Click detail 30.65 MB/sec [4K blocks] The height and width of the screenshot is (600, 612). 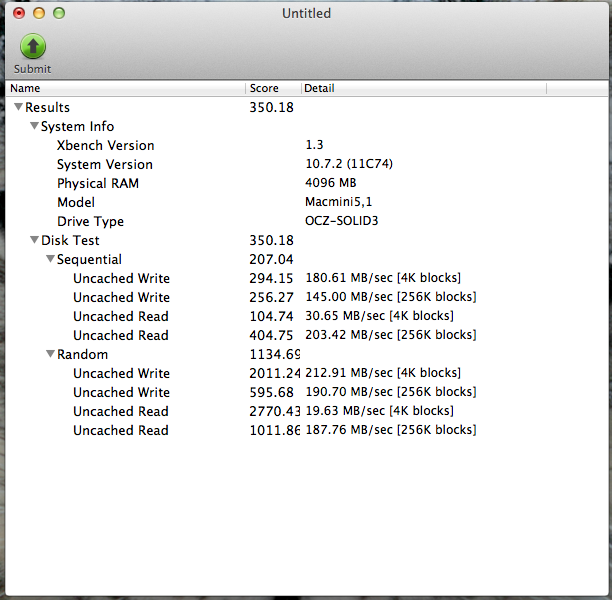[x=379, y=315]
